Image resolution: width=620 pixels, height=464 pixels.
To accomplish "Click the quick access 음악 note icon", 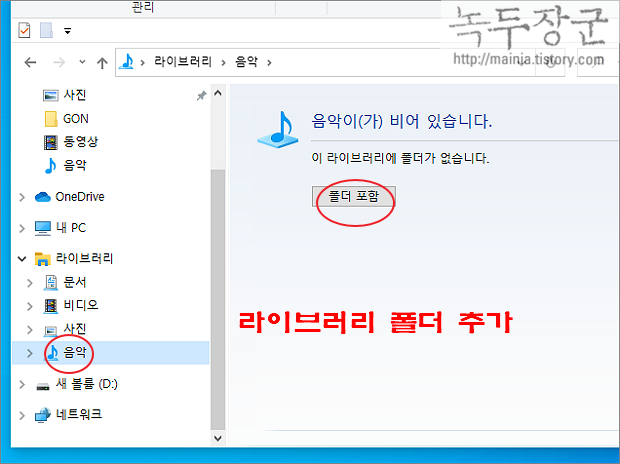I will 50,165.
